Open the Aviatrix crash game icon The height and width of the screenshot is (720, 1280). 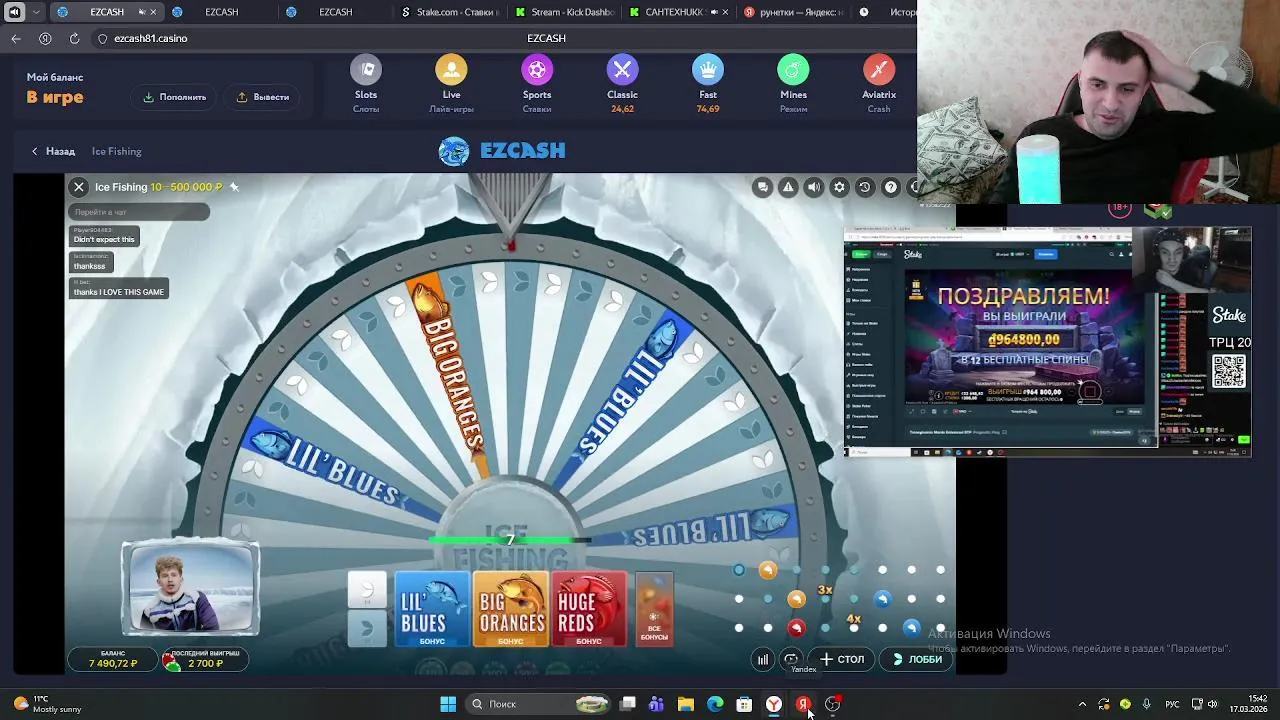click(x=879, y=70)
